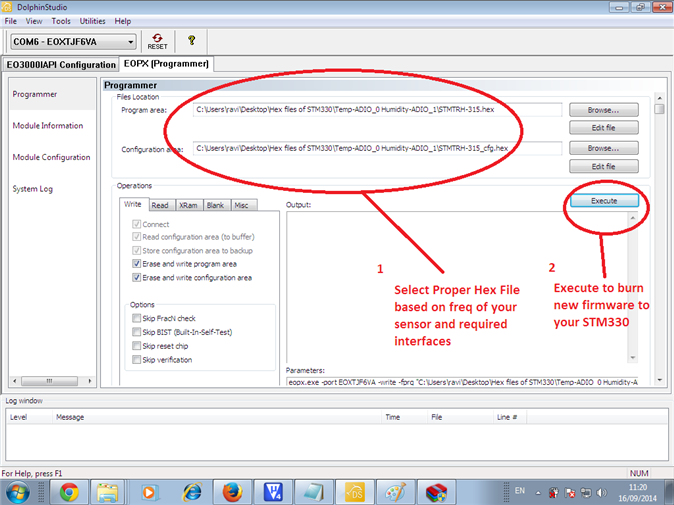
Task: Launch Google Chrome from the taskbar
Action: [x=69, y=493]
